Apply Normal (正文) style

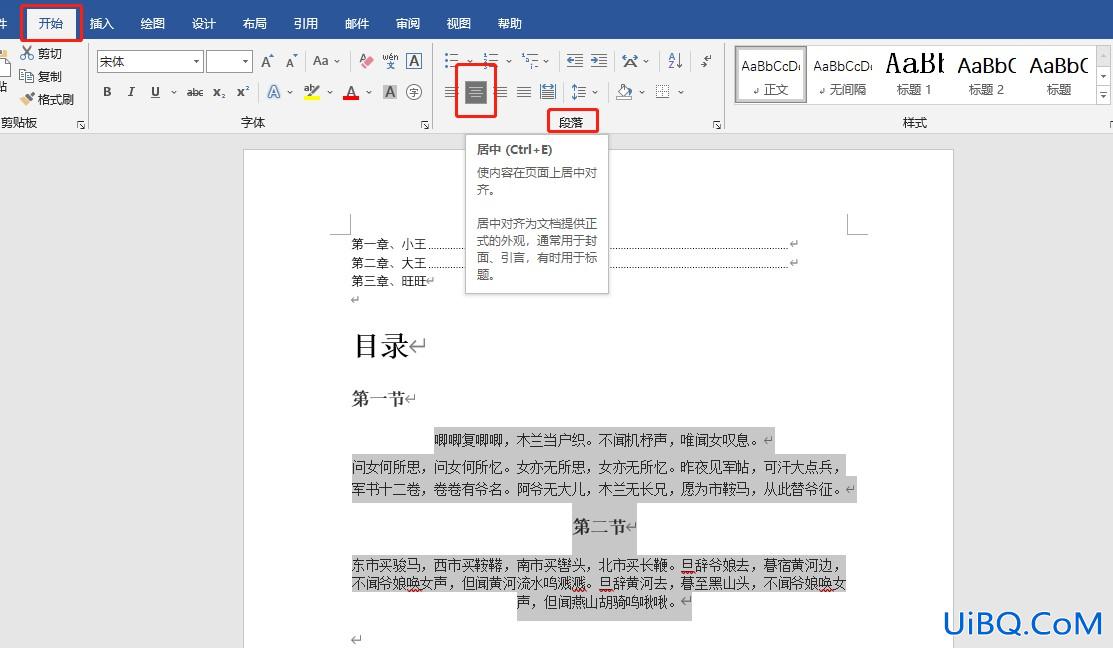point(771,75)
